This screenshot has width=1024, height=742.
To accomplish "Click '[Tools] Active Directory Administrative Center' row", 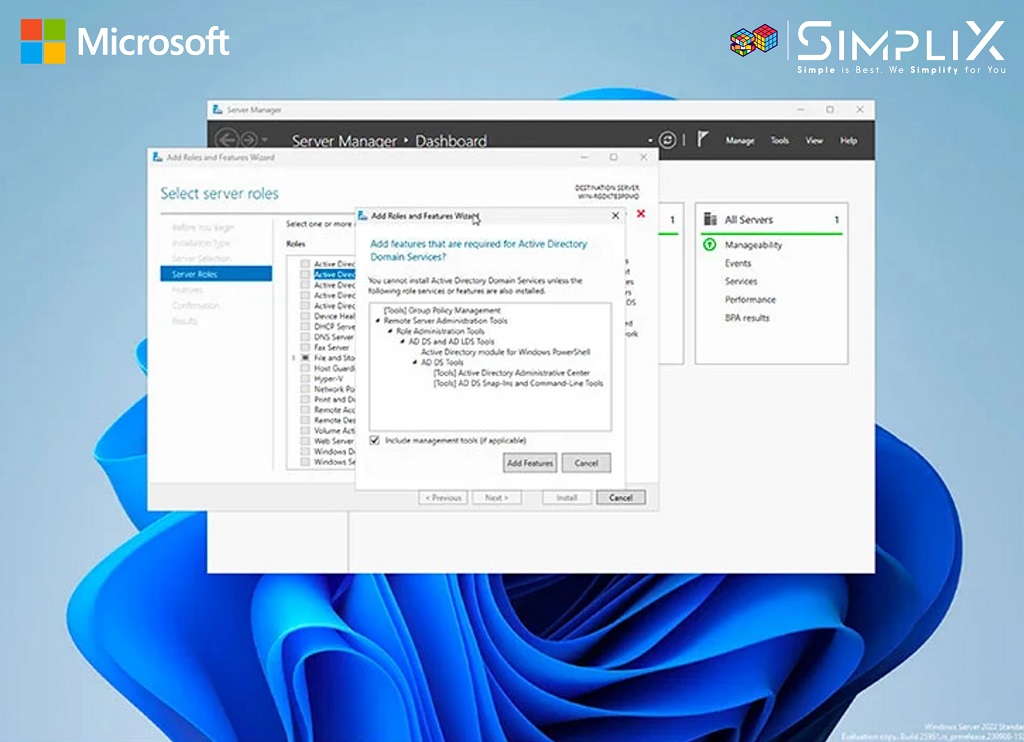I will click(511, 372).
